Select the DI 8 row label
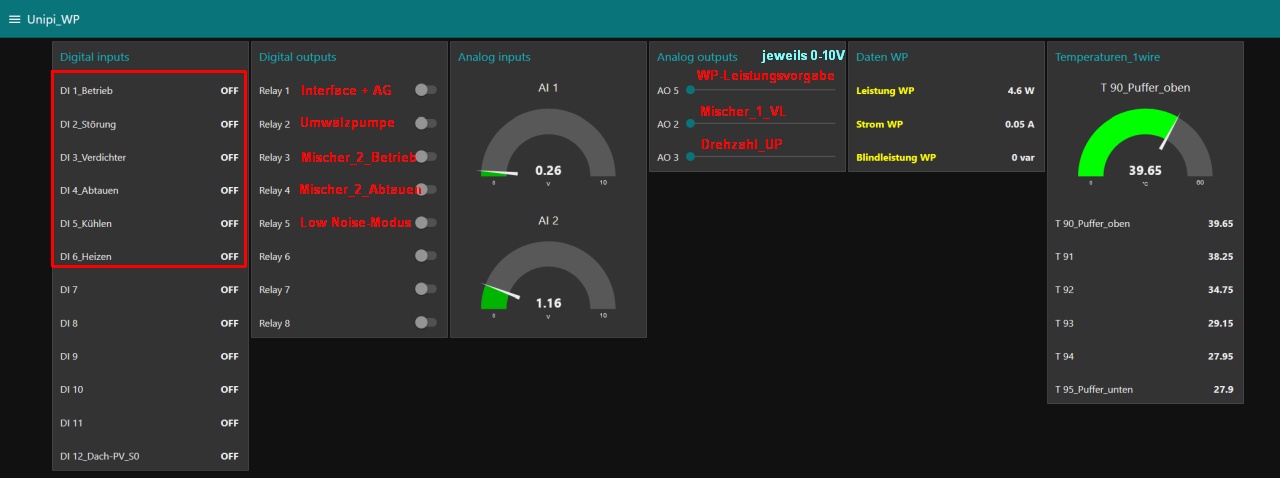The image size is (1280, 478). tap(69, 323)
